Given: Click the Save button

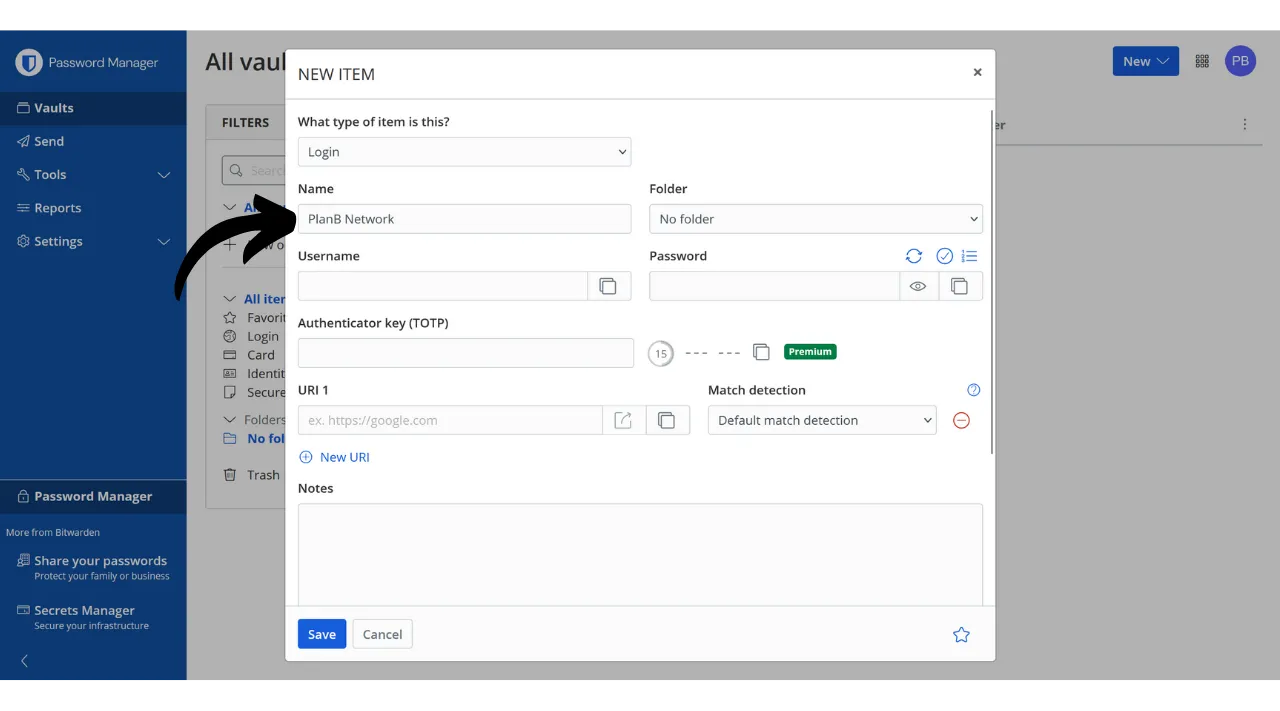Looking at the screenshot, I should [x=322, y=634].
